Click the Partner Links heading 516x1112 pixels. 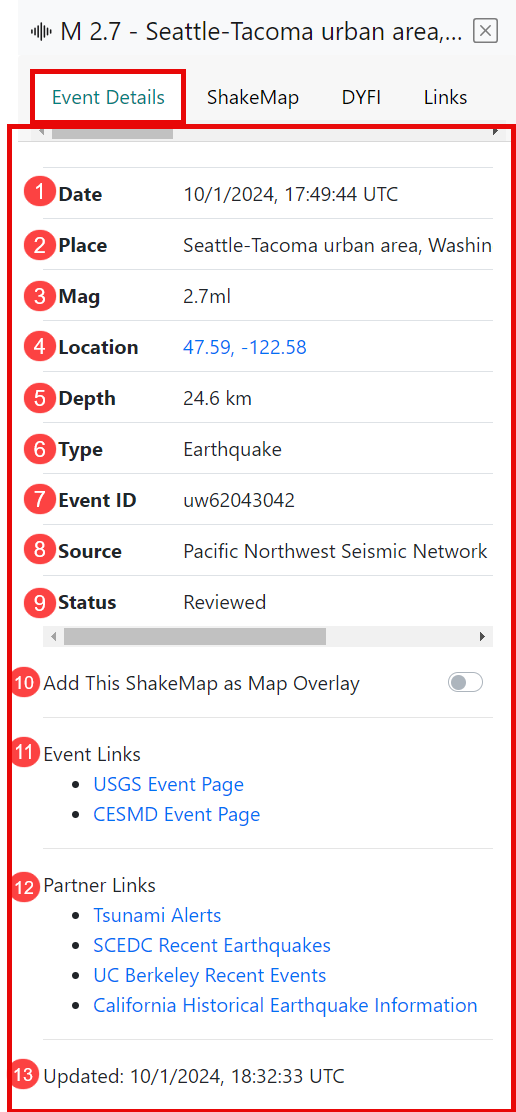point(100,885)
